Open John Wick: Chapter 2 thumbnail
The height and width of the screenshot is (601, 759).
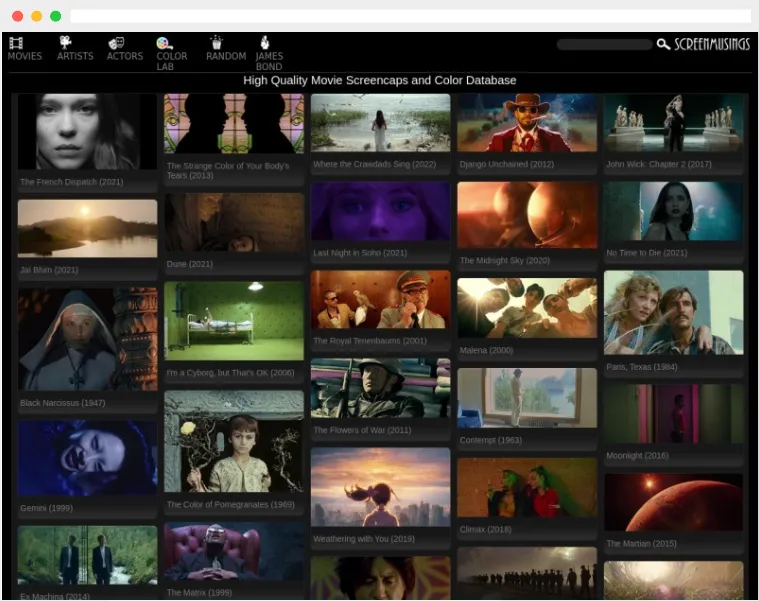coord(673,123)
